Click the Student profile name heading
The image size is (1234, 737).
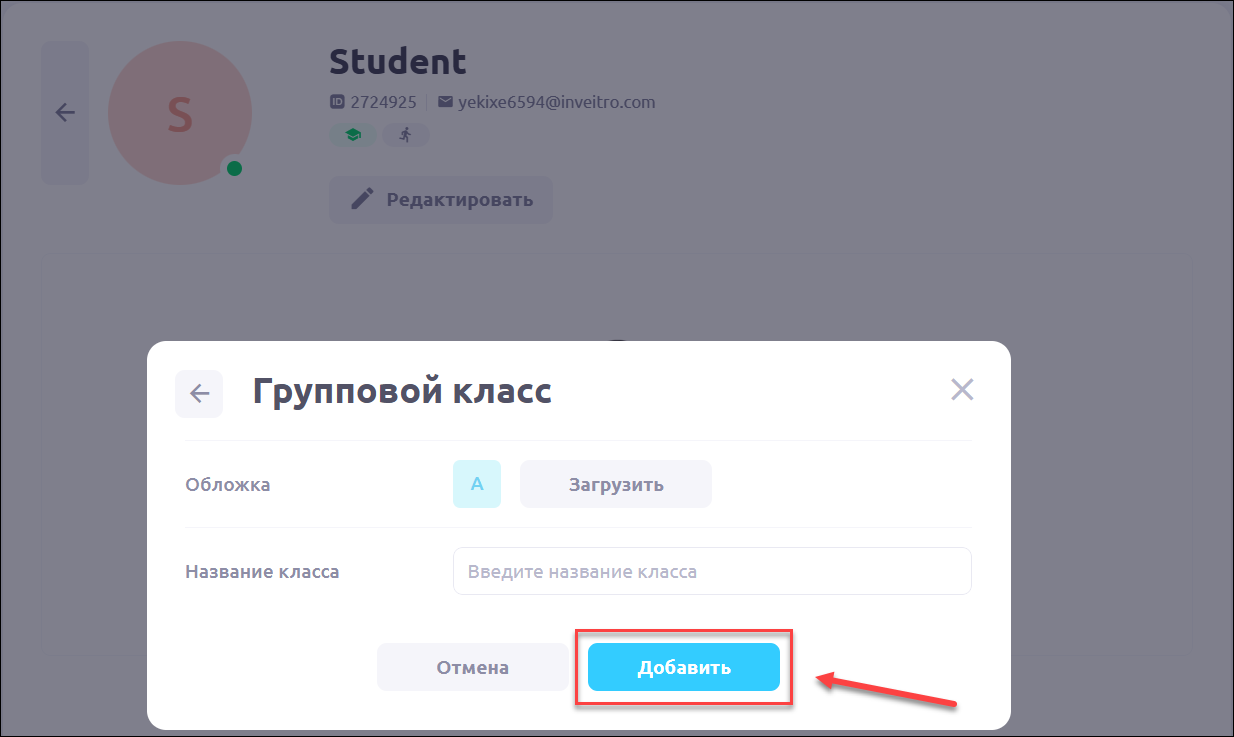tap(398, 62)
